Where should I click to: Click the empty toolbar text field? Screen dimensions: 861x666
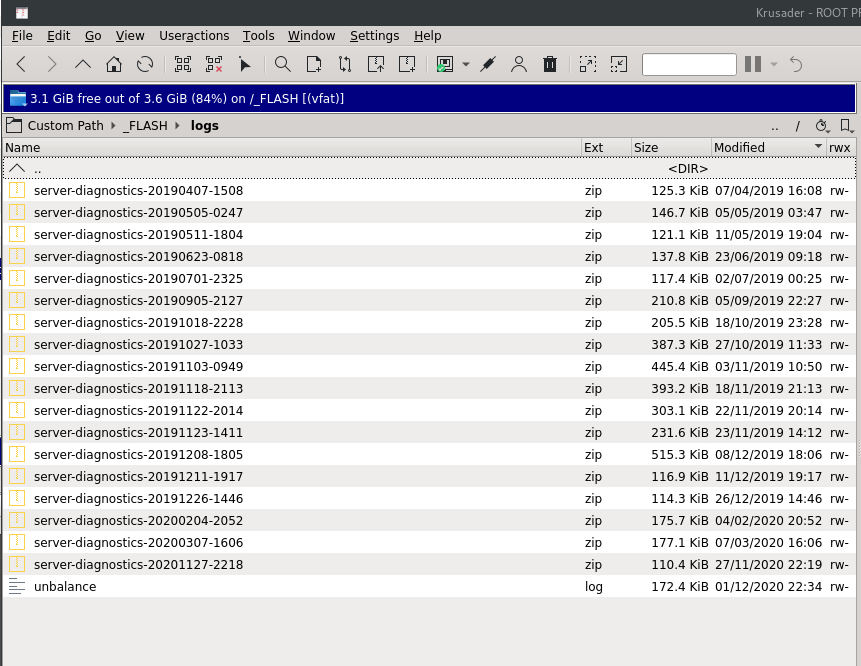click(689, 64)
